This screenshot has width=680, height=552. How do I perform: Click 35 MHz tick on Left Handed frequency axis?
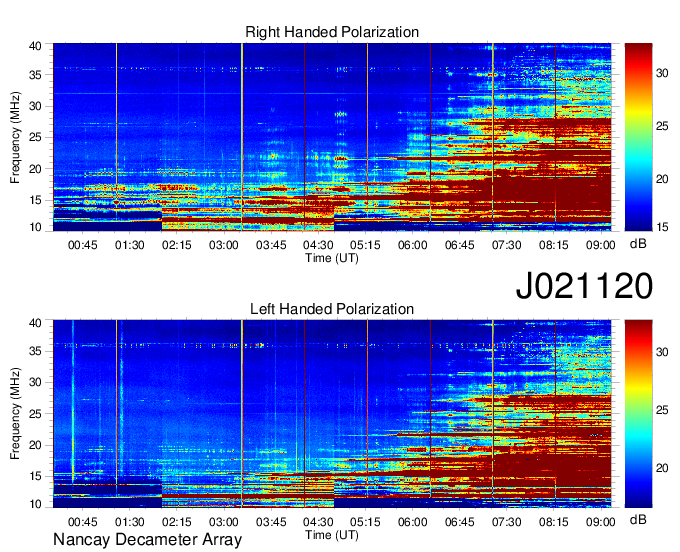click(36, 351)
